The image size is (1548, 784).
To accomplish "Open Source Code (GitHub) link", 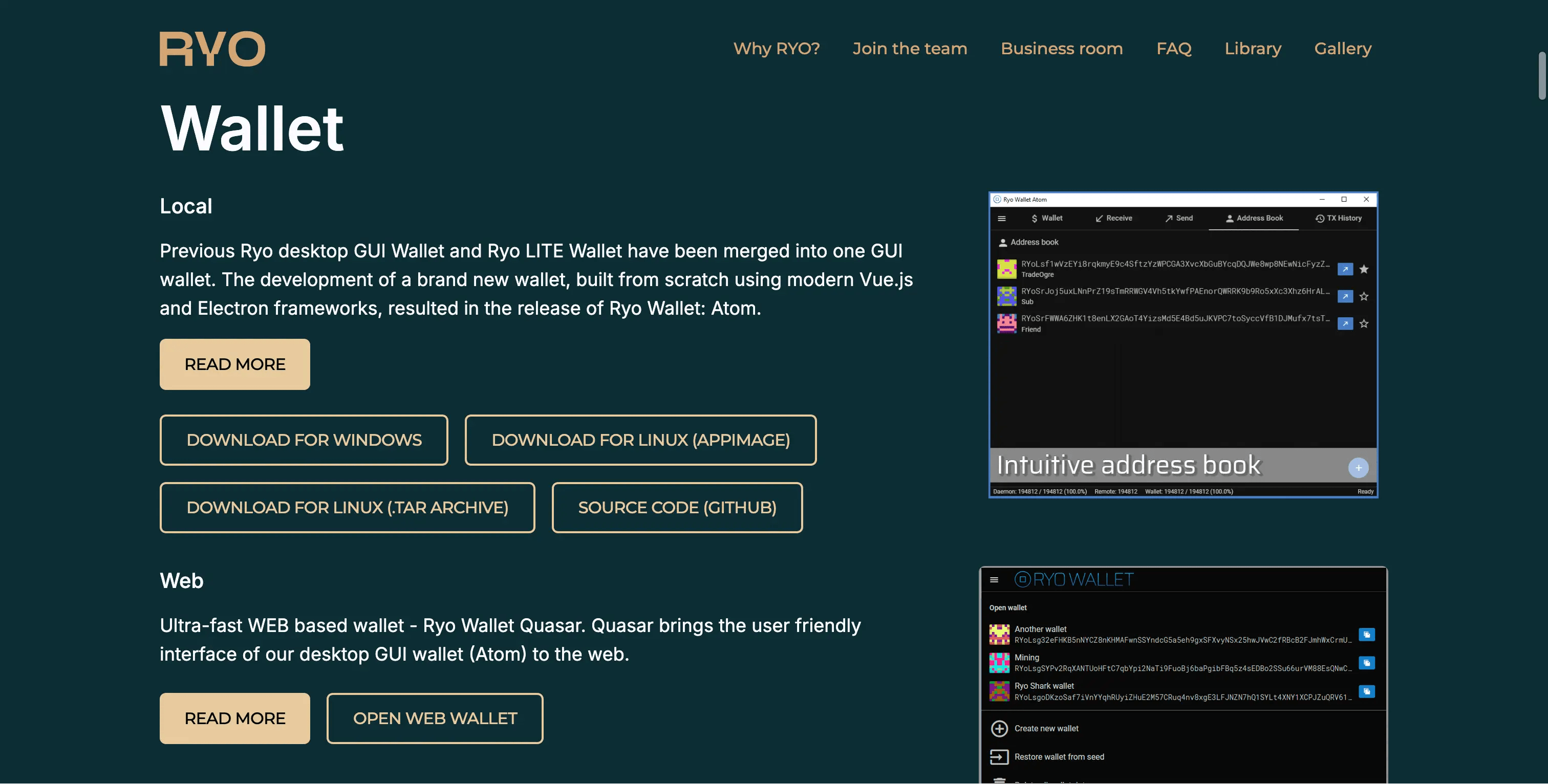I will (677, 508).
